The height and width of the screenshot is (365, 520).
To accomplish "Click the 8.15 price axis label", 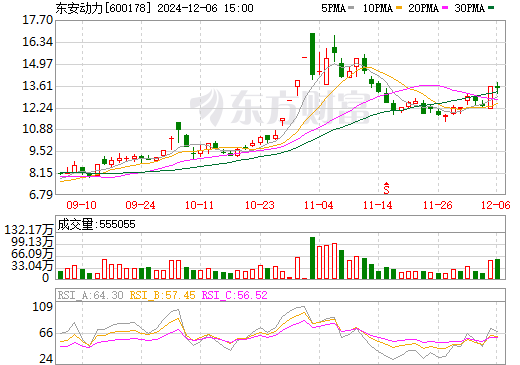I will pos(41,173).
